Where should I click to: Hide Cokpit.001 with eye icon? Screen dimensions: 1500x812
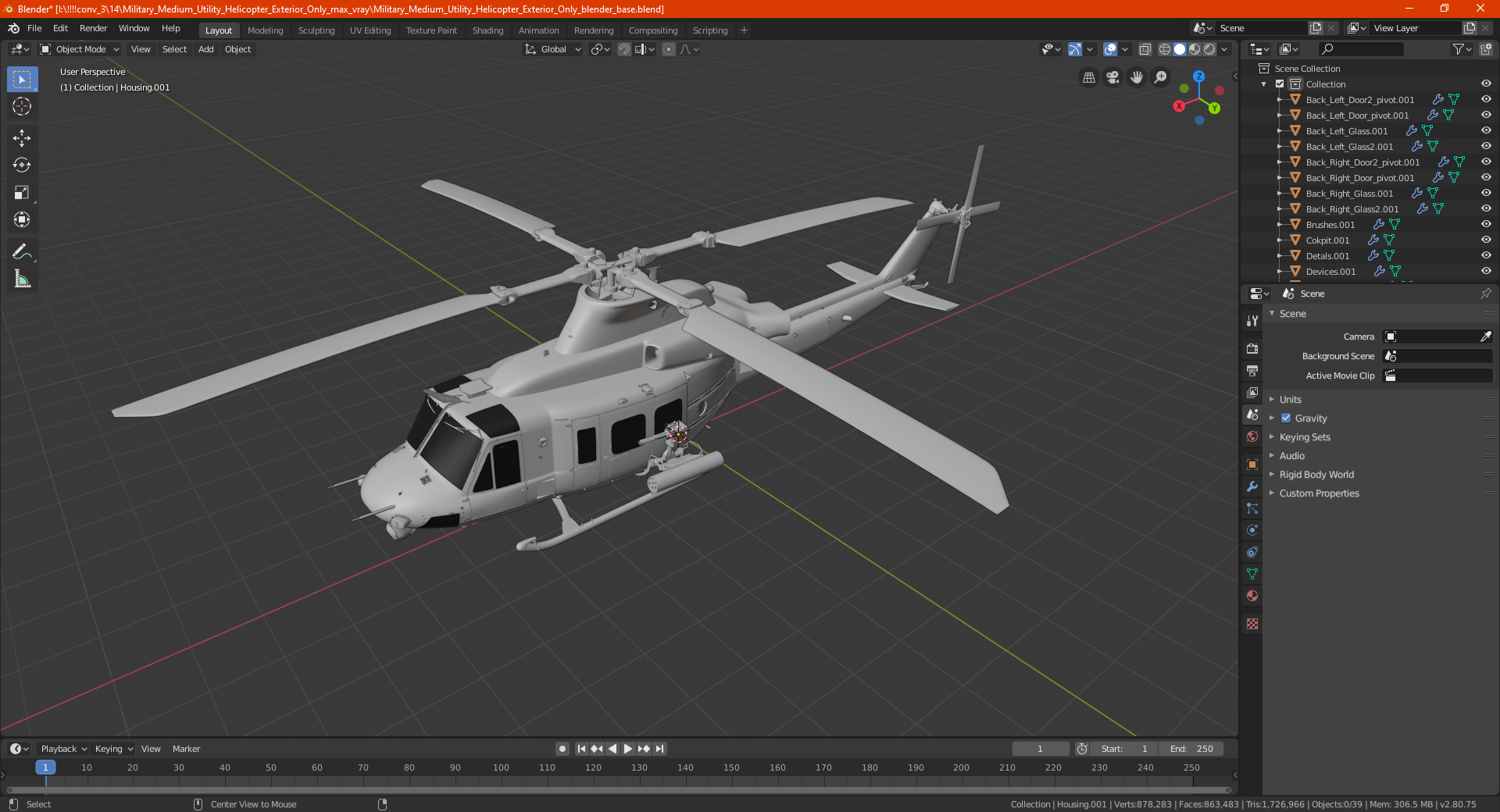tap(1486, 240)
